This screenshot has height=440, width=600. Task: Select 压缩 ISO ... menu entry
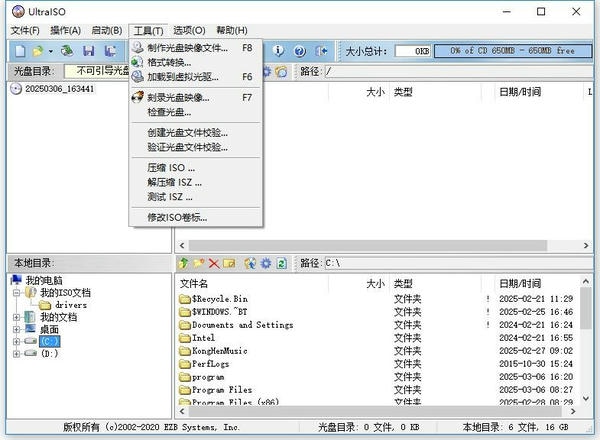196,168
